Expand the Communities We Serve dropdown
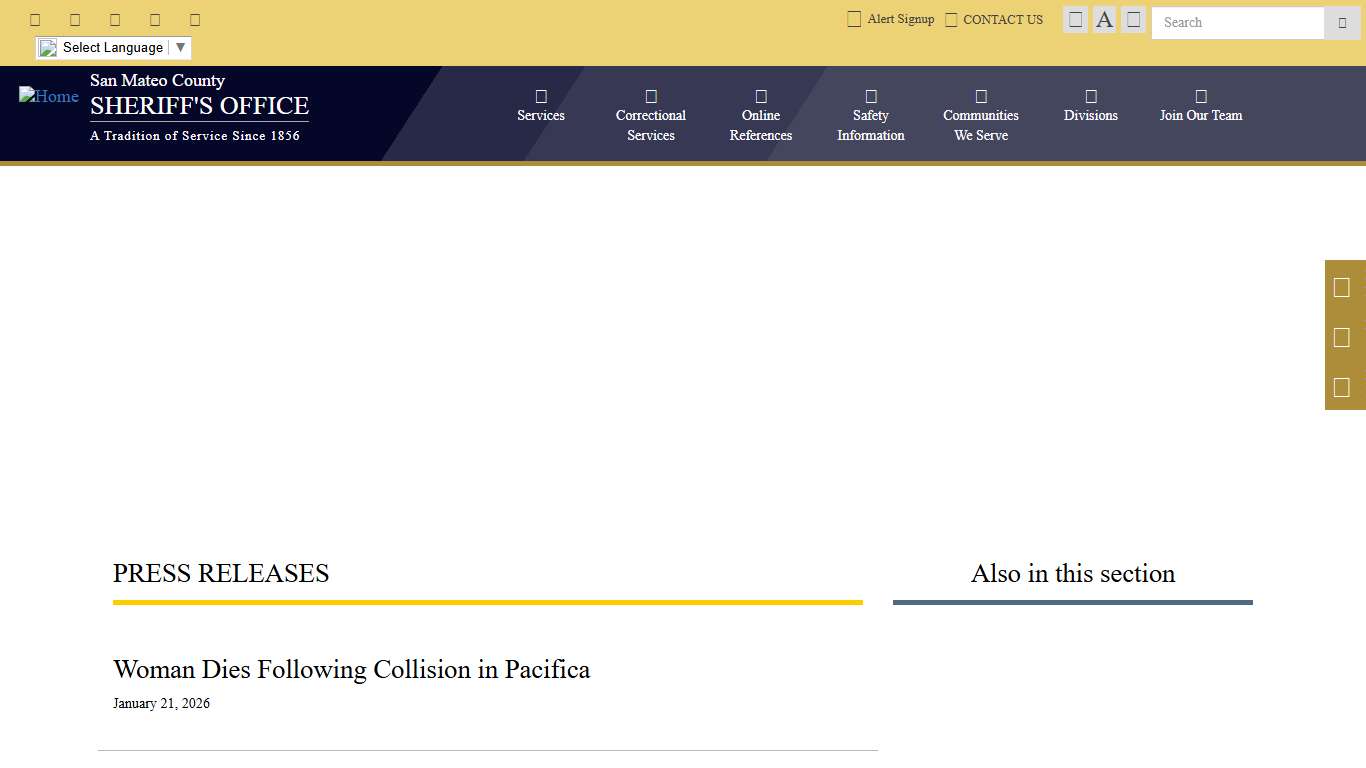The height and width of the screenshot is (768, 1366). coord(980,114)
